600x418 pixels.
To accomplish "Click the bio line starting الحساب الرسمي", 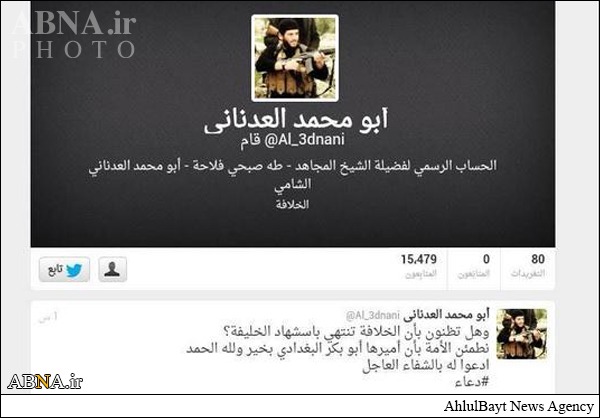I will coord(293,167).
